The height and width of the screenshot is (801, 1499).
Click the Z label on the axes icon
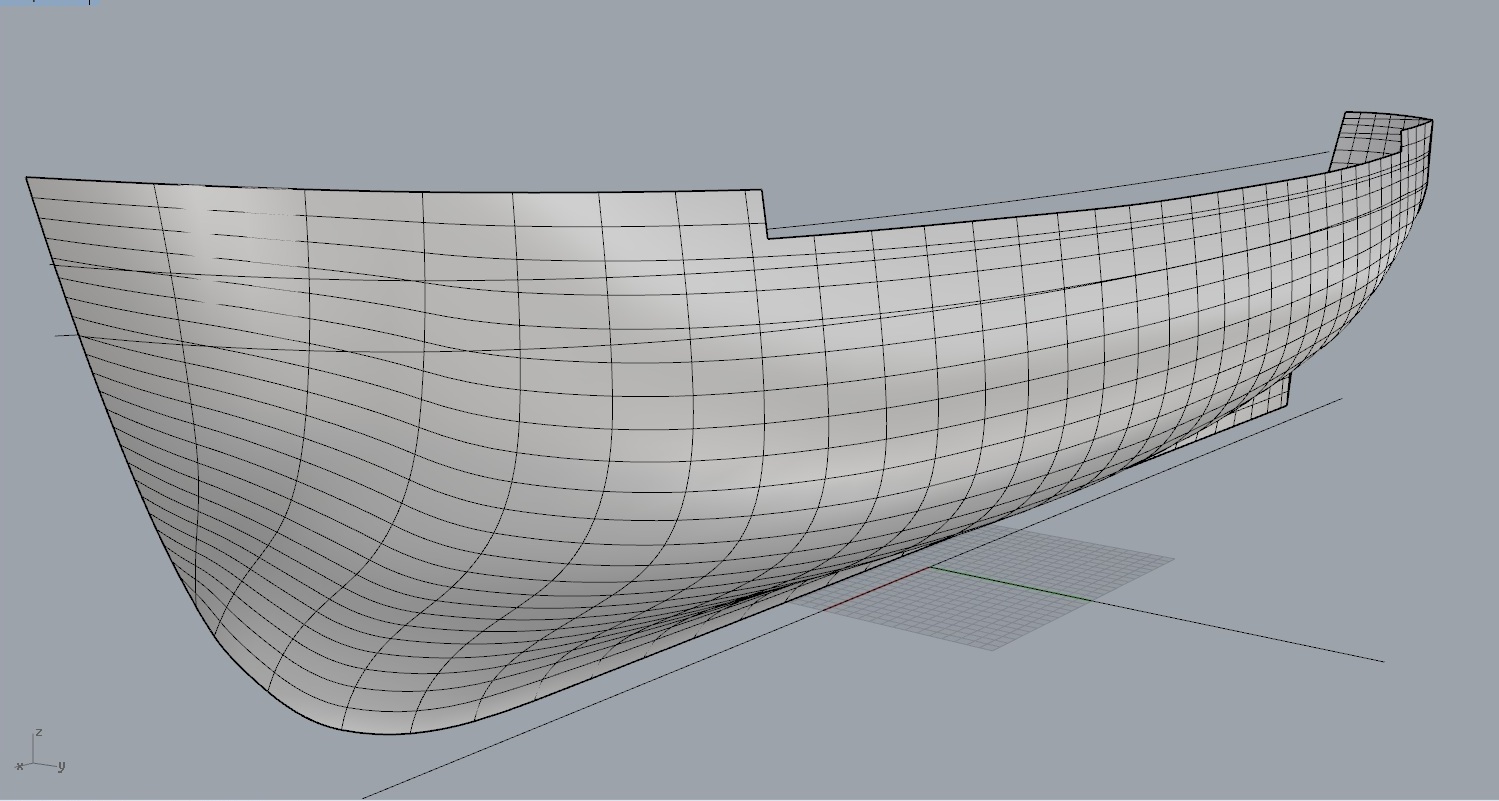38,733
